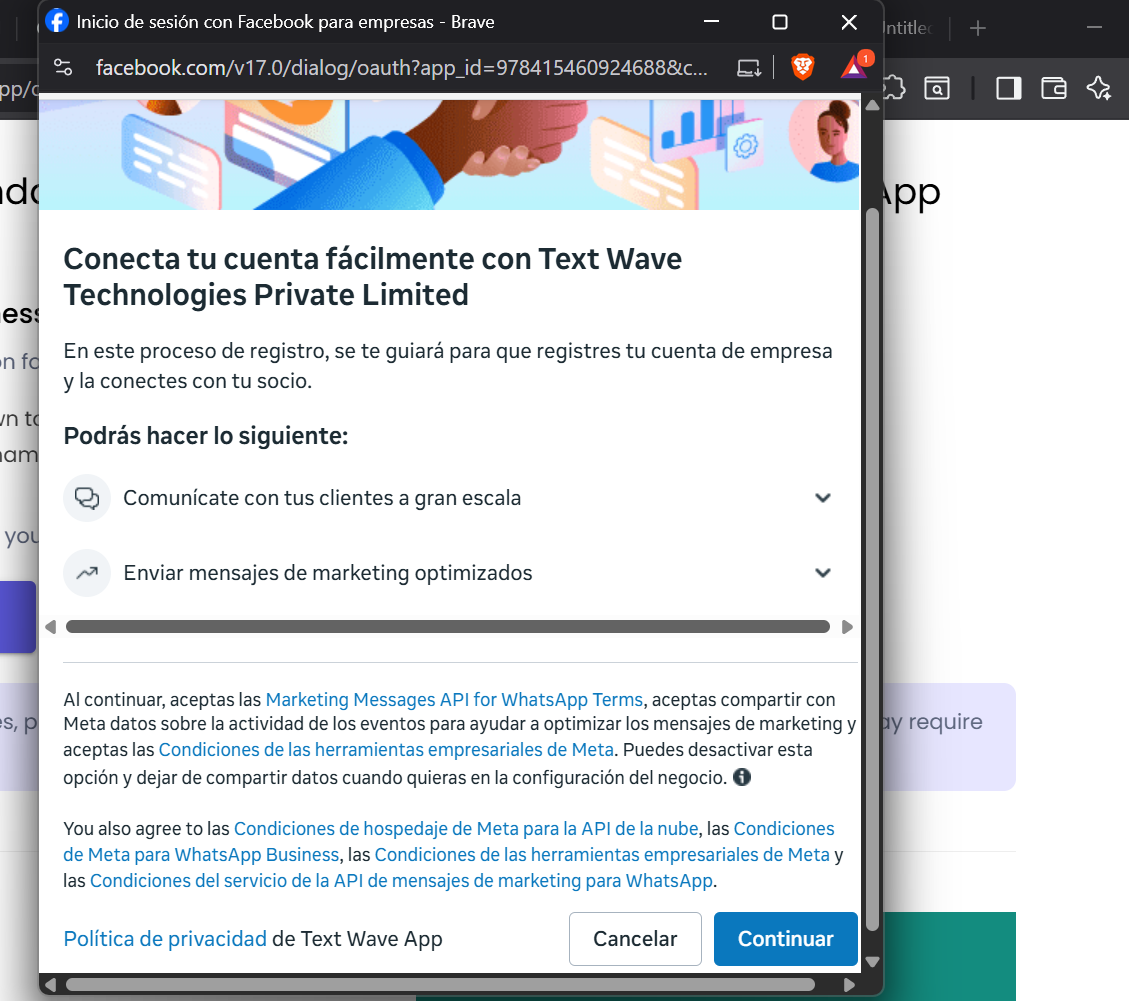Toggle the browser sidebar panel icon
The height and width of the screenshot is (1001, 1129).
tap(1009, 88)
